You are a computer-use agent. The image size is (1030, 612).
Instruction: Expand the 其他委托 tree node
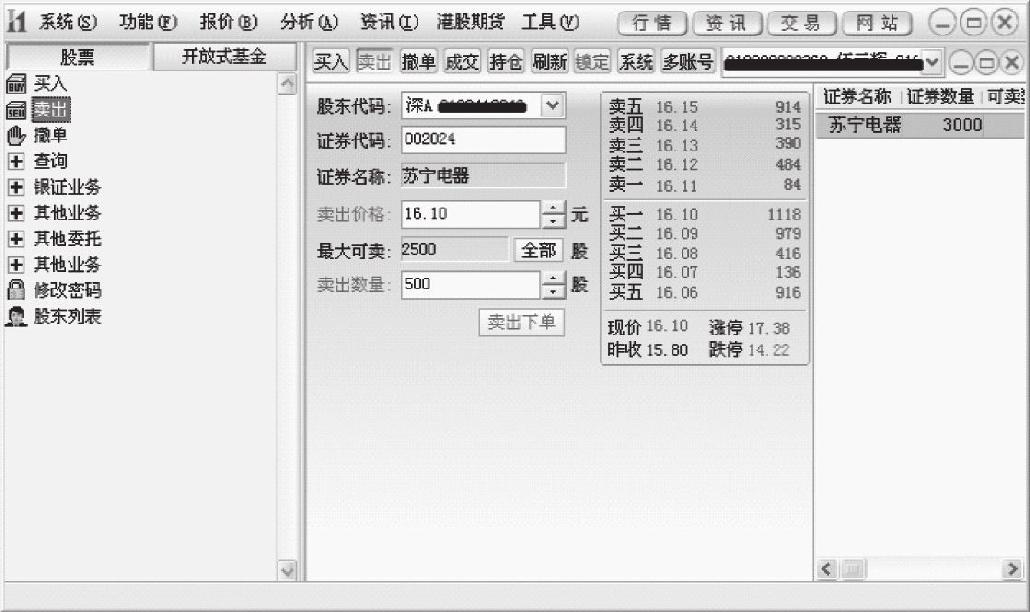(x=16, y=238)
